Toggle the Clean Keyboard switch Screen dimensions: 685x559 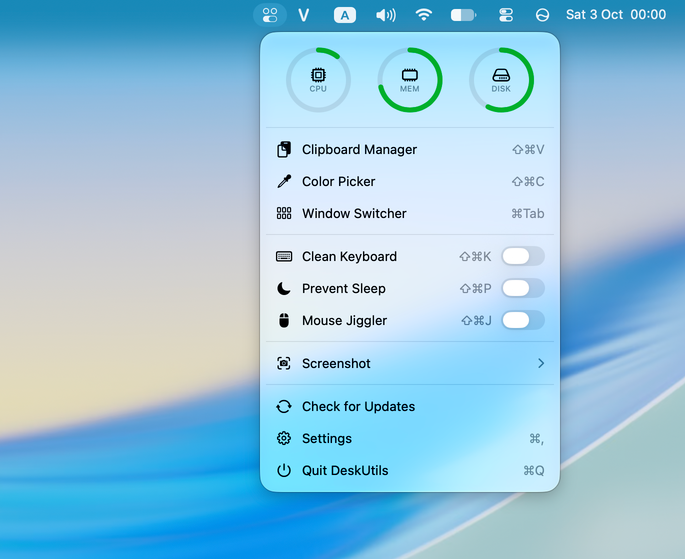click(x=523, y=256)
